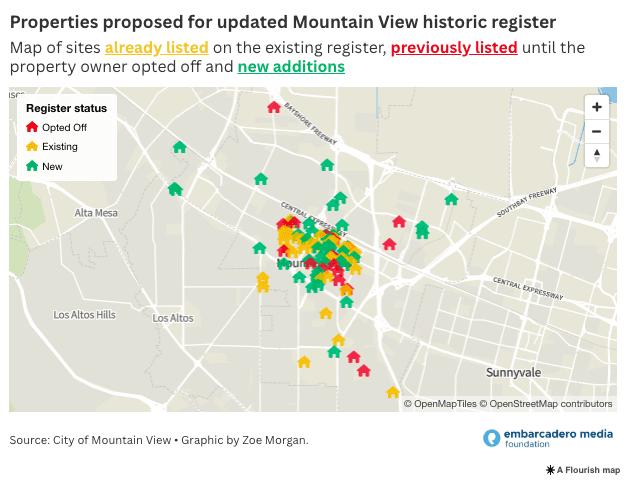Image resolution: width=630 pixels, height=484 pixels.
Task: Click the red Opted Off legend house icon
Action: 31,127
